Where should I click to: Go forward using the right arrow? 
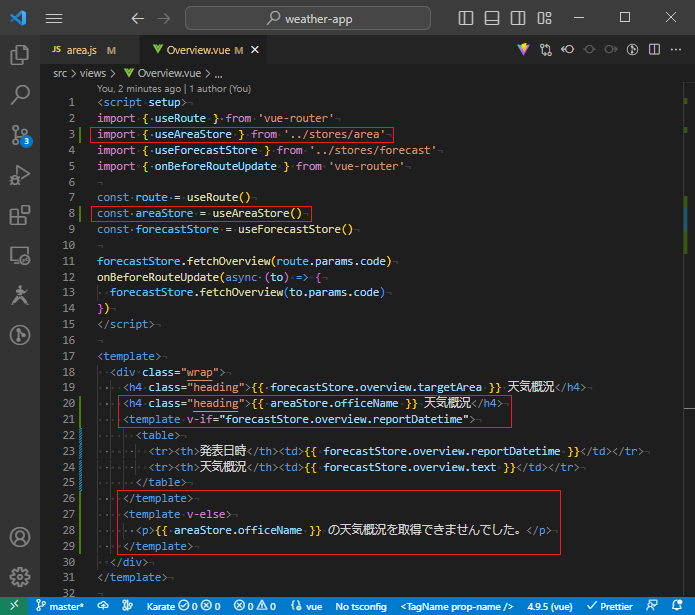164,18
